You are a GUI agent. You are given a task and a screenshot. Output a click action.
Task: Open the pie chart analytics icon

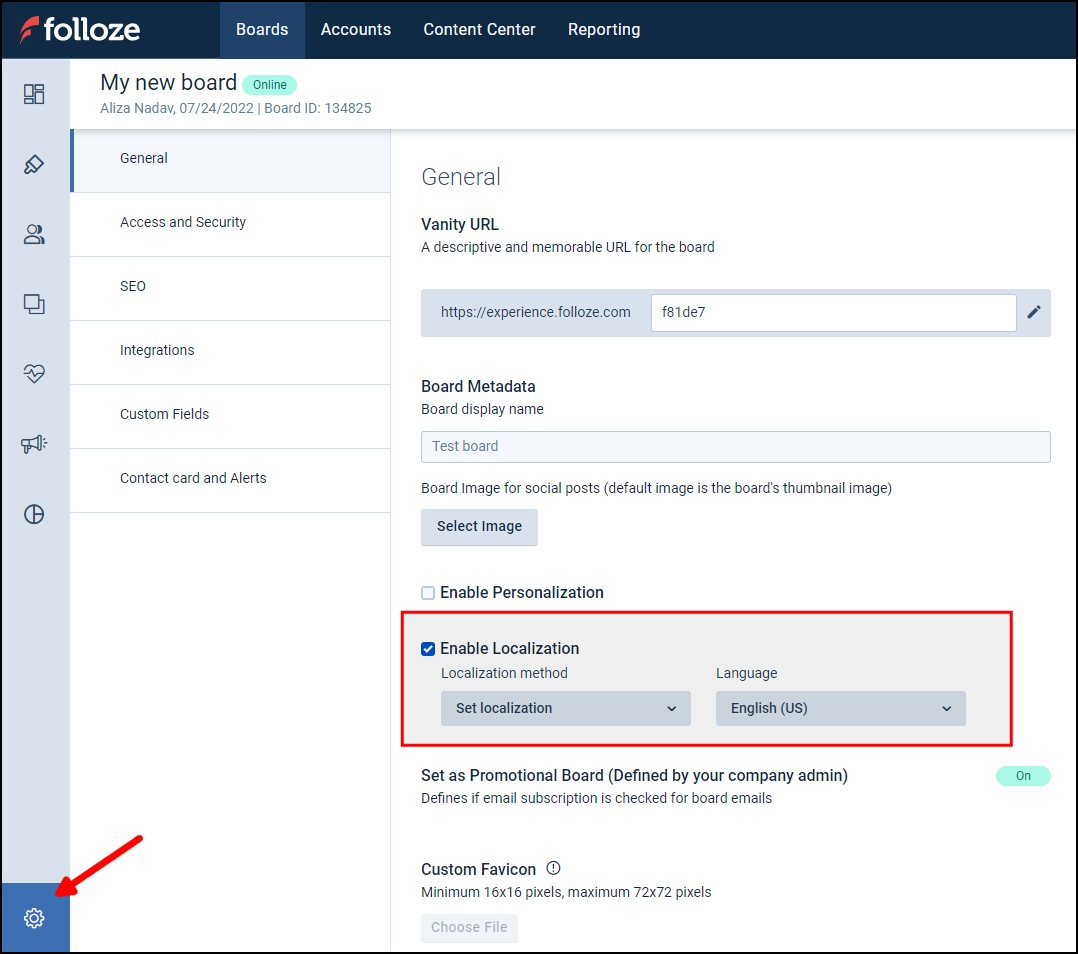[x=34, y=514]
